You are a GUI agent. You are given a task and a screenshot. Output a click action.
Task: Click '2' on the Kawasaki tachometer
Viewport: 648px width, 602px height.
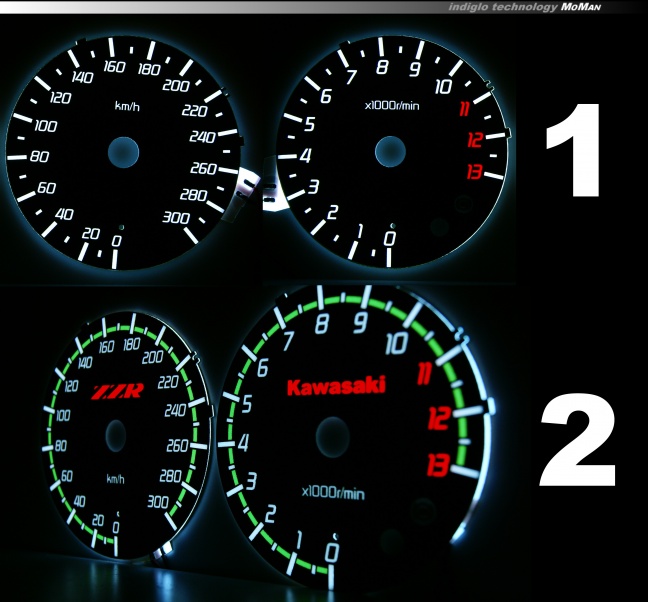[x=270, y=514]
